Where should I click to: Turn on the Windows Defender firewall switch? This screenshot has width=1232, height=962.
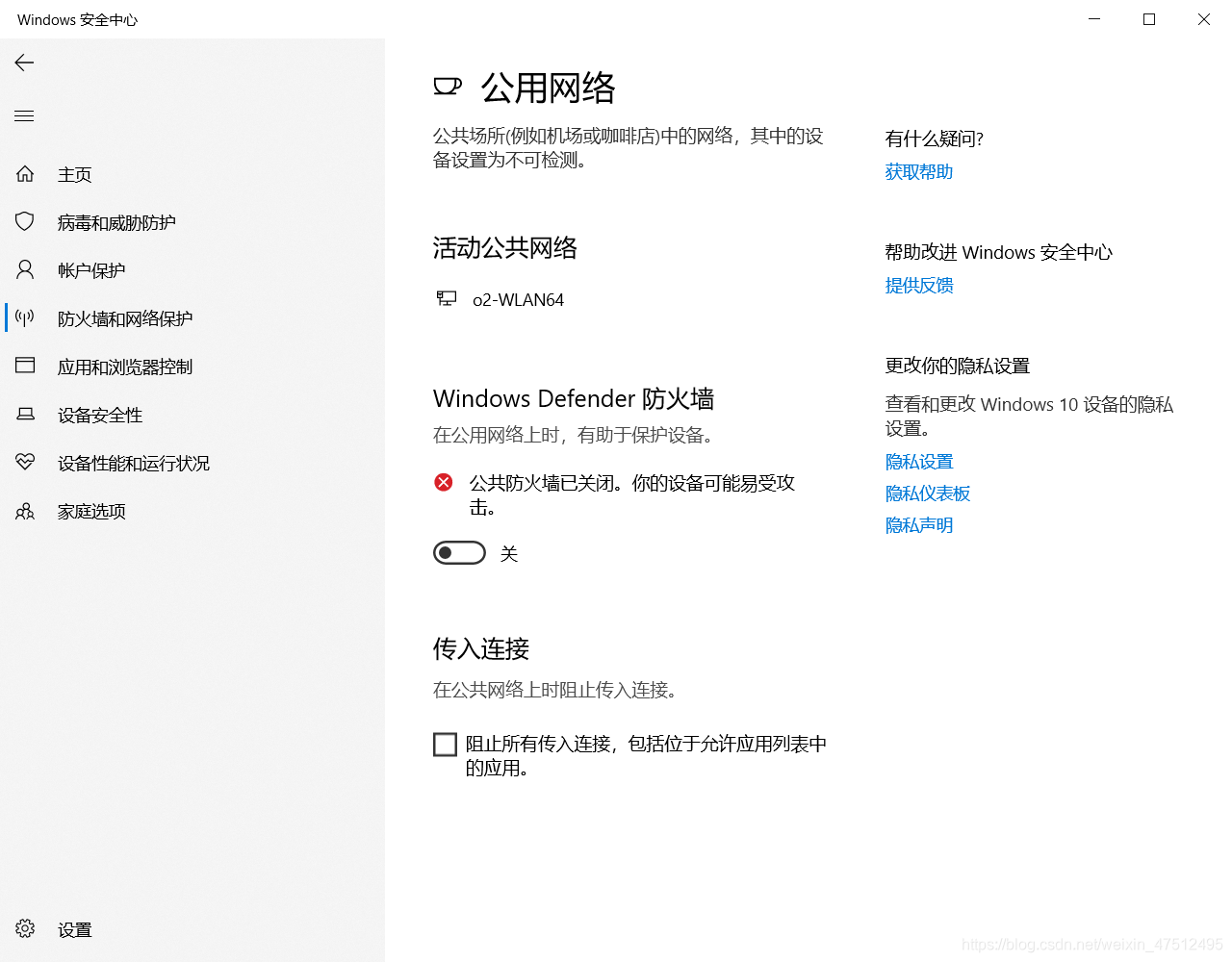[459, 553]
